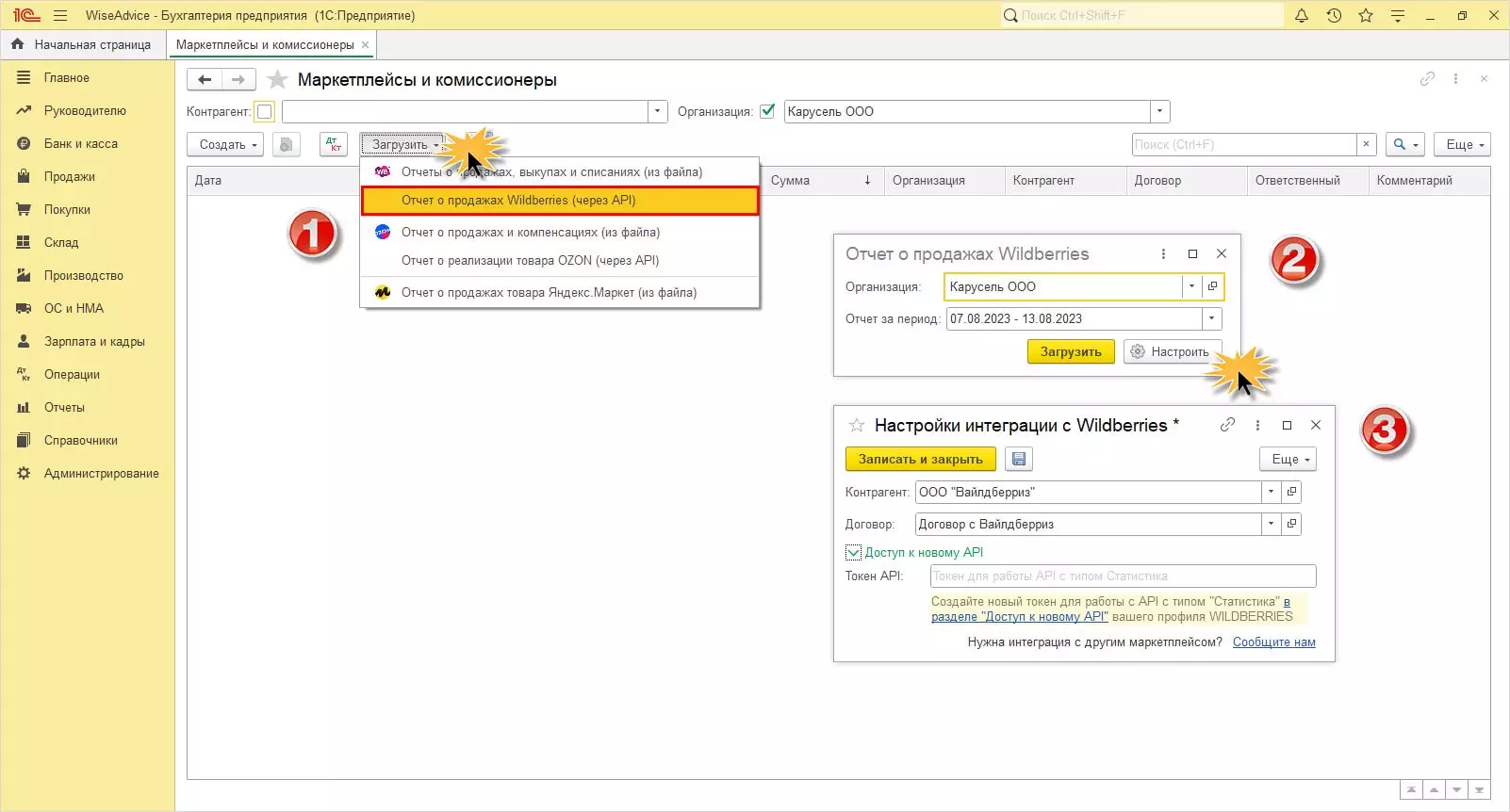Open the Руководителю sidebar section
The image size is (1510, 812).
pos(88,111)
